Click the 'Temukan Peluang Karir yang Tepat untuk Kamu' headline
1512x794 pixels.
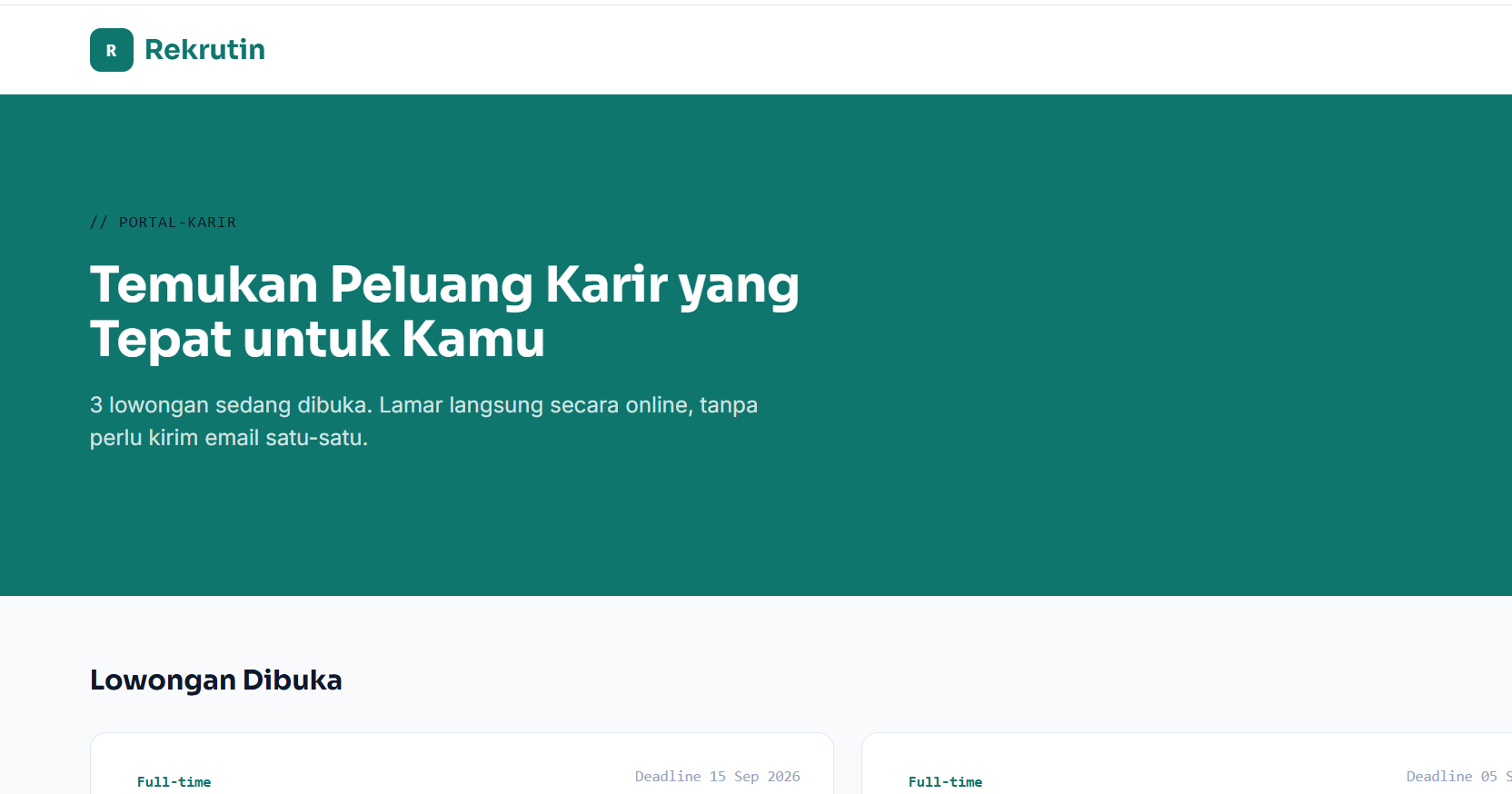(444, 311)
